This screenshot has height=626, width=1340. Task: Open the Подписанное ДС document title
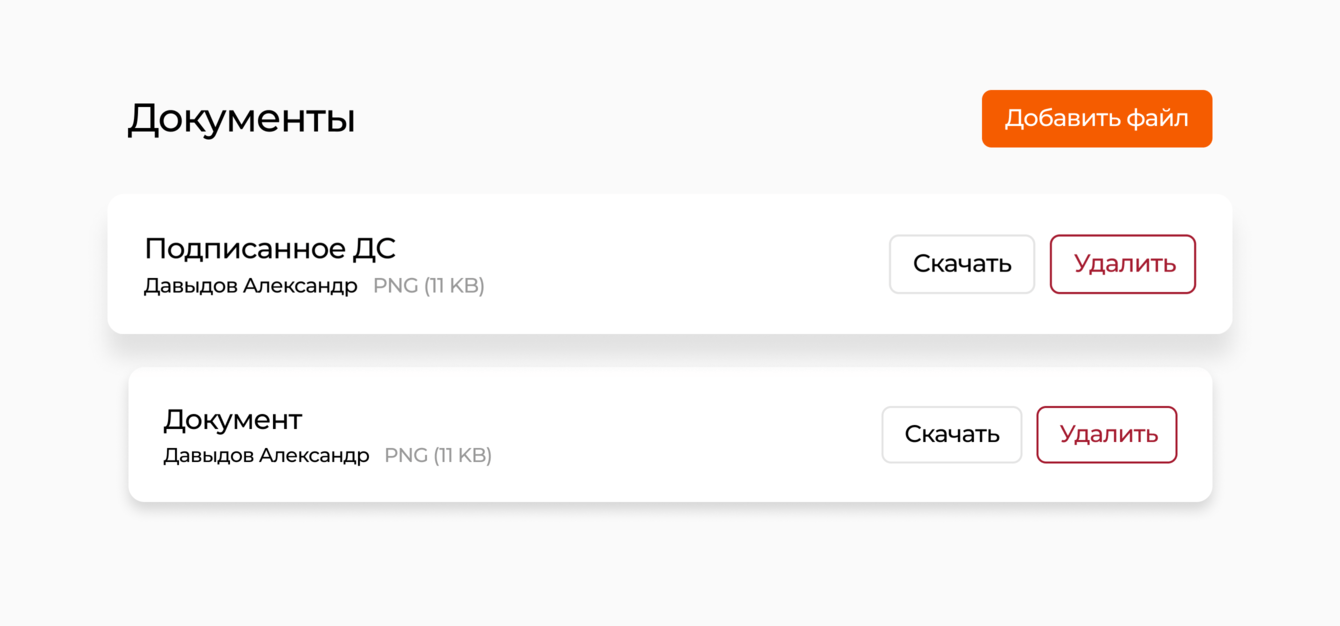(270, 248)
